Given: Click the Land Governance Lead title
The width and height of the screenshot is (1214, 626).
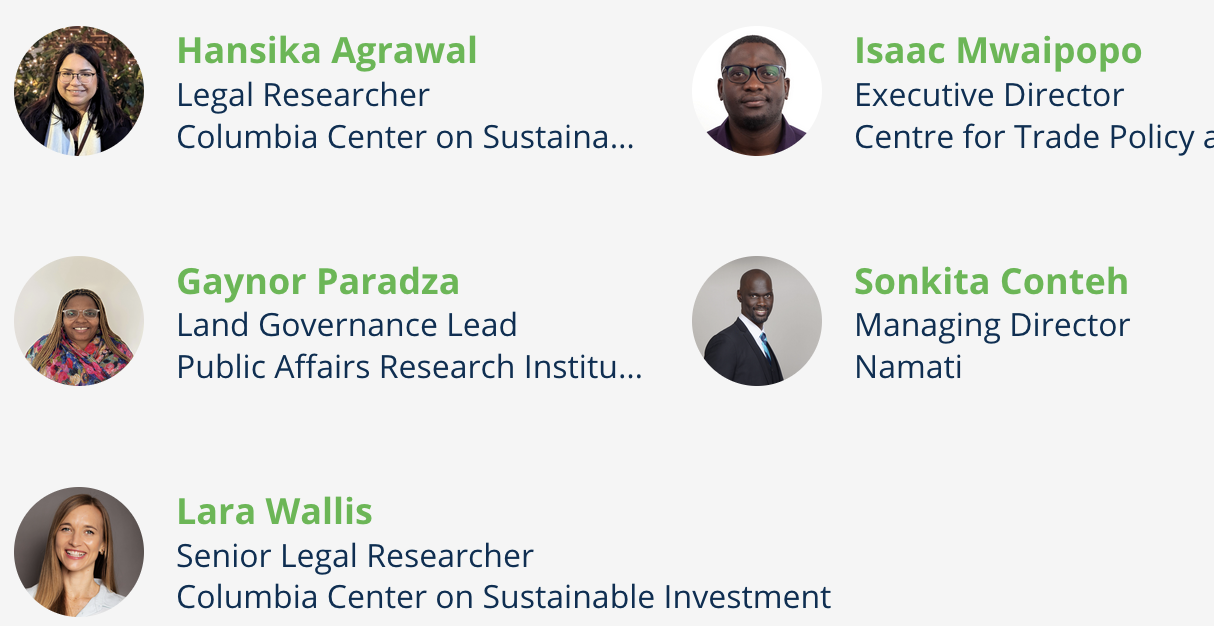Looking at the screenshot, I should click(347, 325).
